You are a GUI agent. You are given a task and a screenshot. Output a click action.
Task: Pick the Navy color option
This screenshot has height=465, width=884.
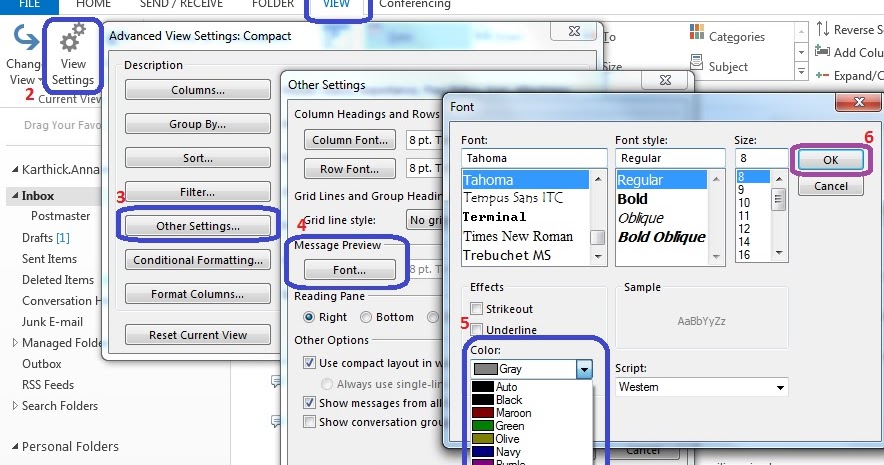coord(532,452)
